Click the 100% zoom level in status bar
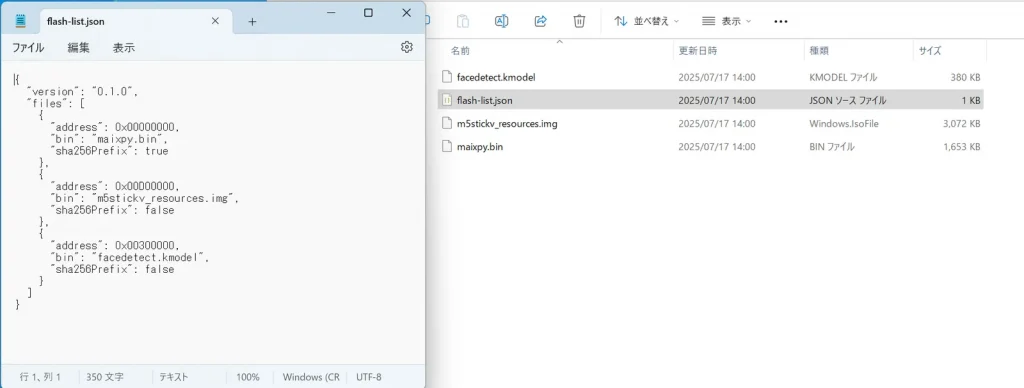Screen dimensions: 1024x388 coord(248,377)
